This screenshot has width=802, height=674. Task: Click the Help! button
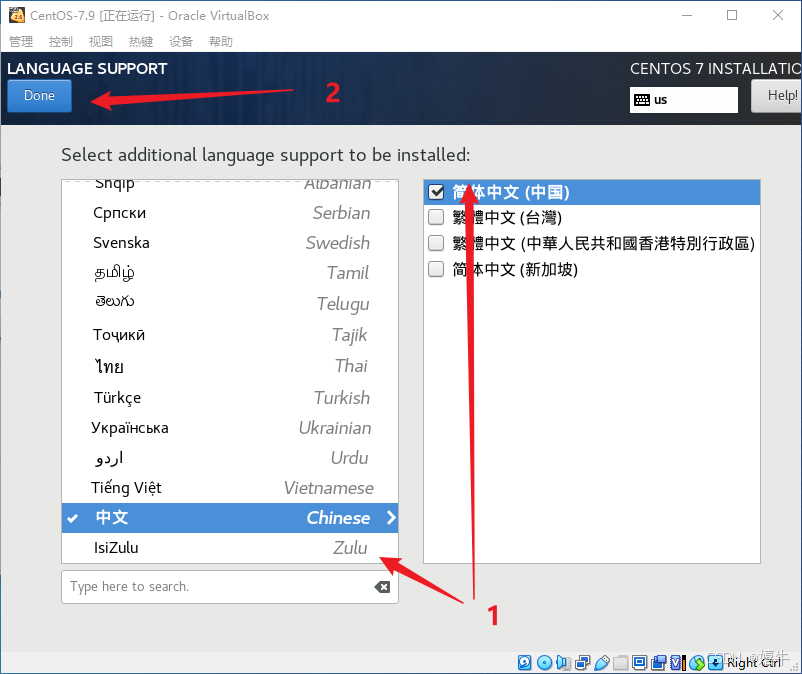(776, 96)
